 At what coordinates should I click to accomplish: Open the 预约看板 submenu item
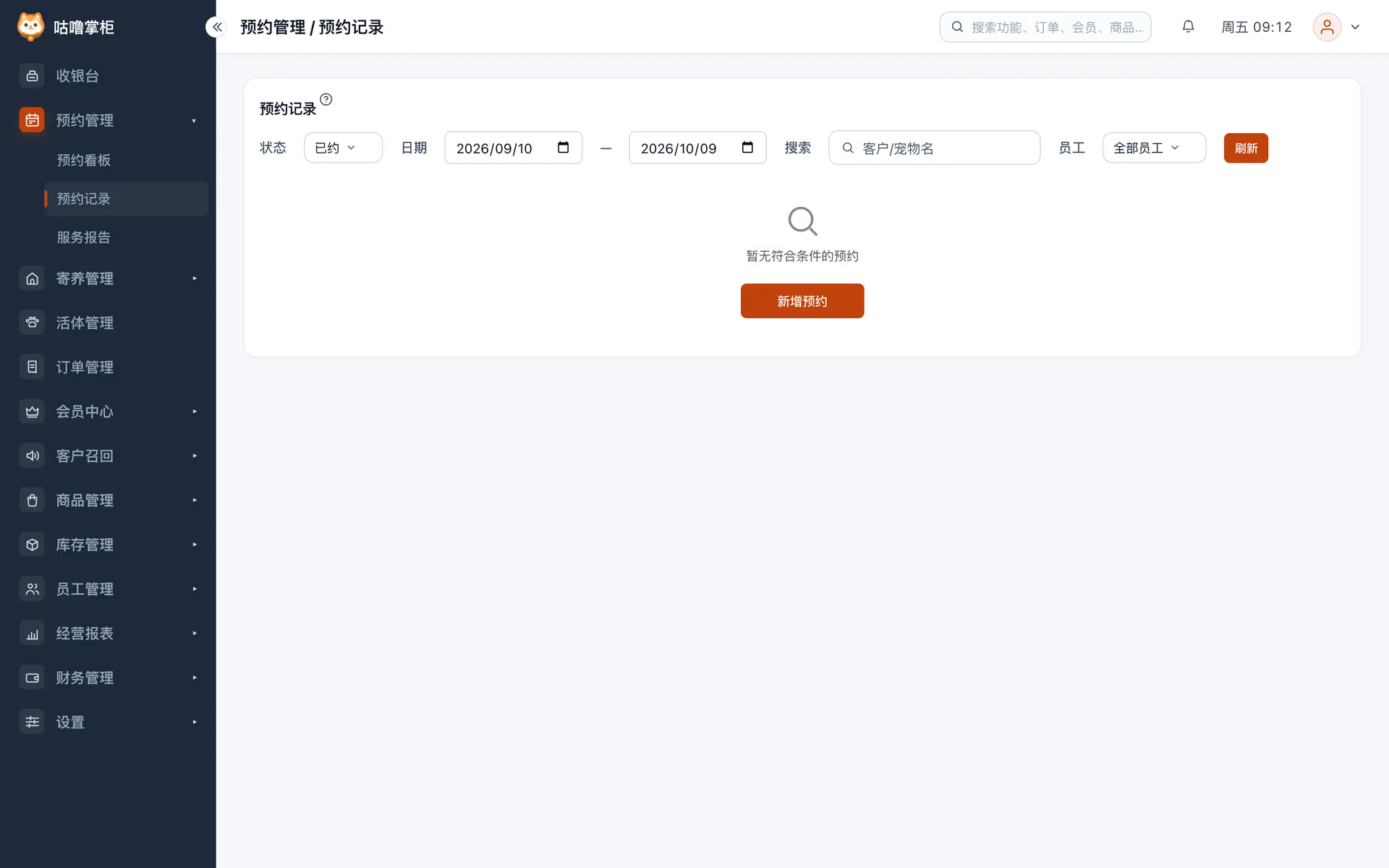pos(126,160)
